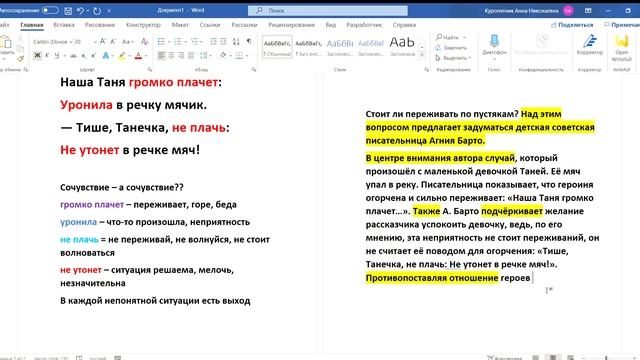This screenshot has height=360, width=640.
Task: Toggle superscript formatting
Action: click(93, 56)
